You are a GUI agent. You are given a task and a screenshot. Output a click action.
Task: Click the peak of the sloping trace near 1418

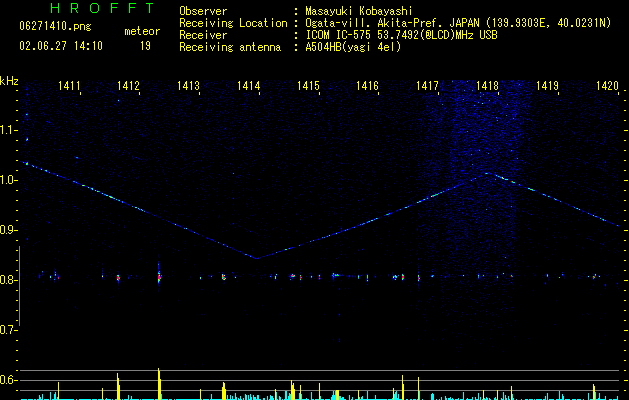(487, 173)
